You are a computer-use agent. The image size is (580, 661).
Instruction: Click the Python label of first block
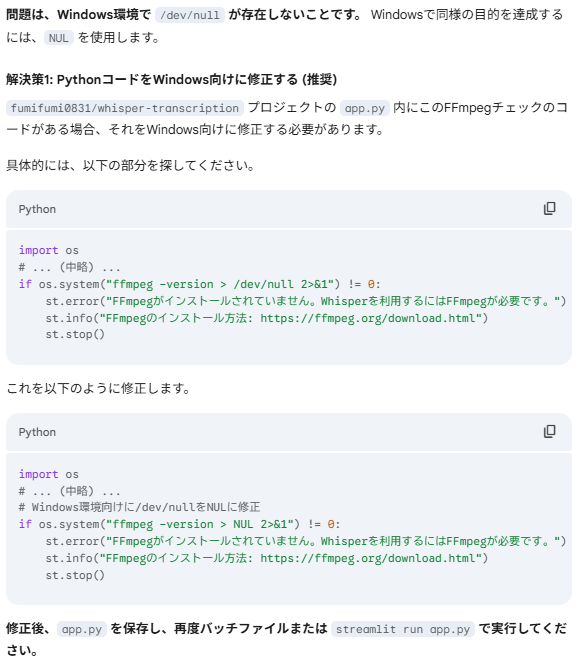[37, 209]
